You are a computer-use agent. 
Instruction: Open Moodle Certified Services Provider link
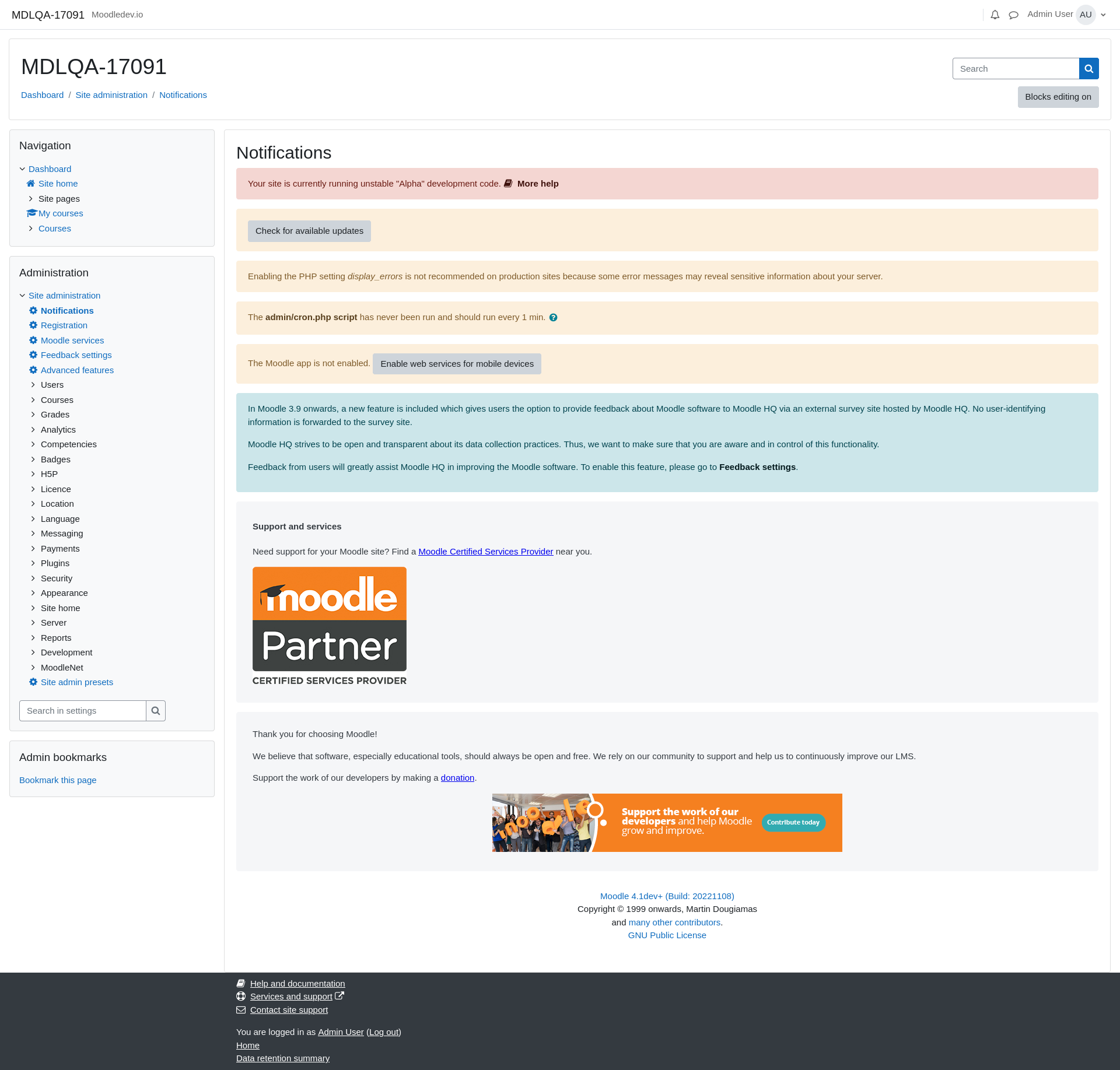485,552
